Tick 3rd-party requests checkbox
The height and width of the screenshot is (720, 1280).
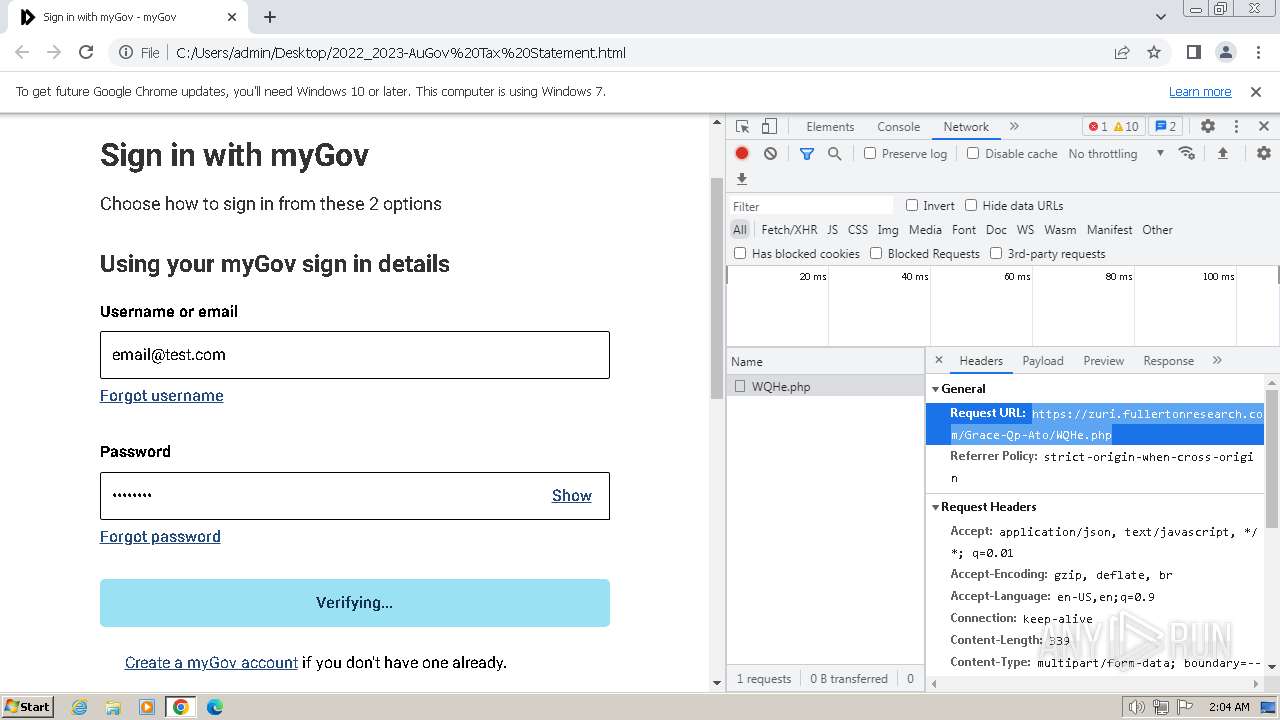pos(996,253)
